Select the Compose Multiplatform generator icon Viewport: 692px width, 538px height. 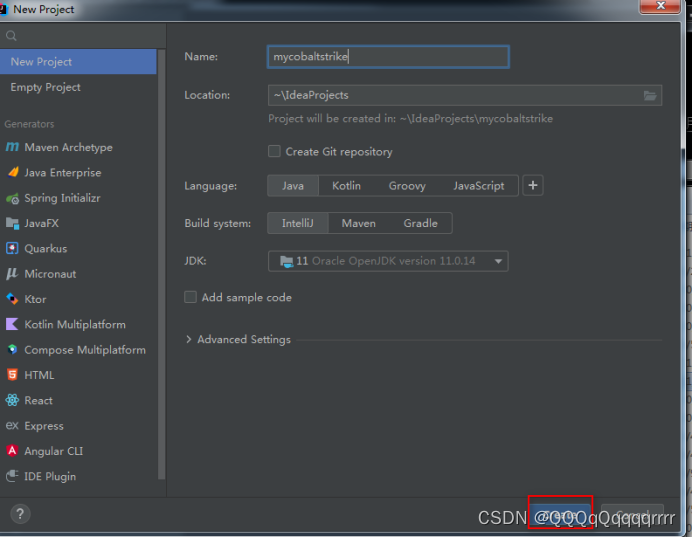12,350
